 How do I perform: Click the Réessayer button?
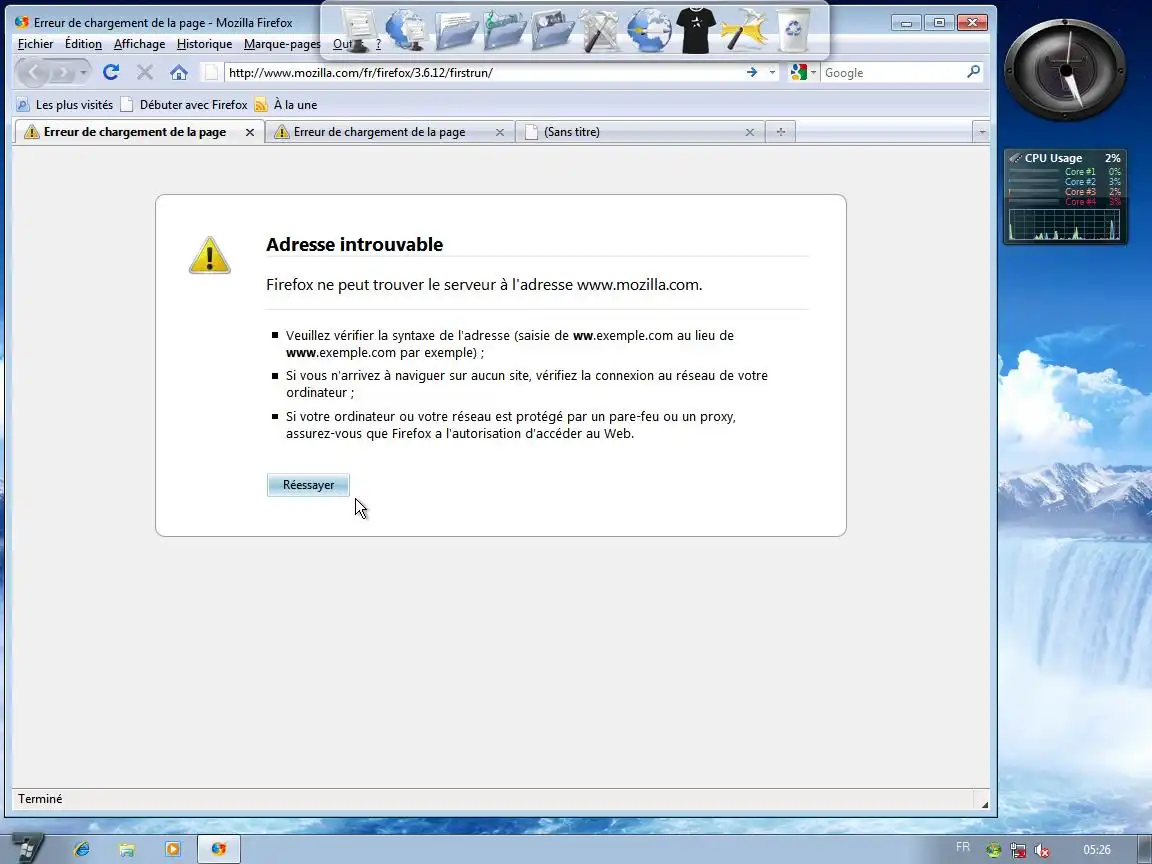click(x=308, y=485)
